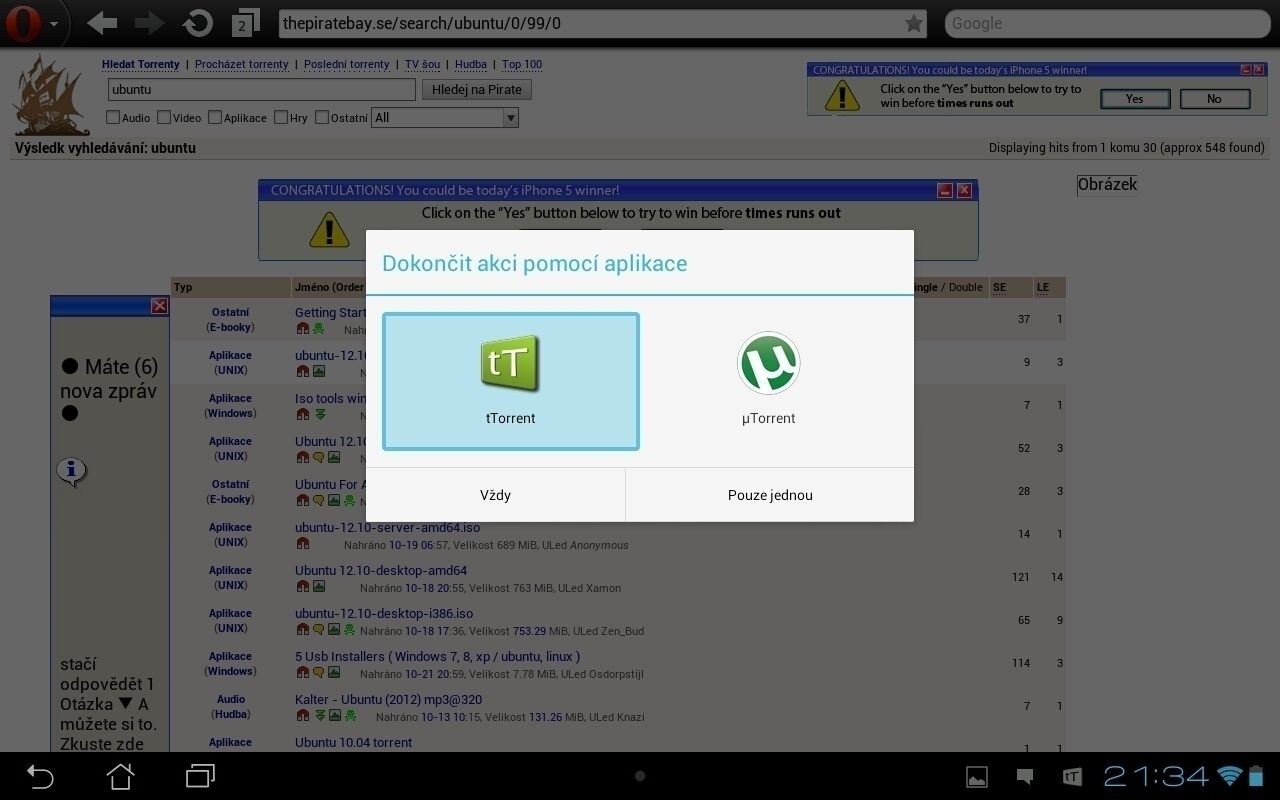Click Hledej na Pirate search button

pos(477,89)
